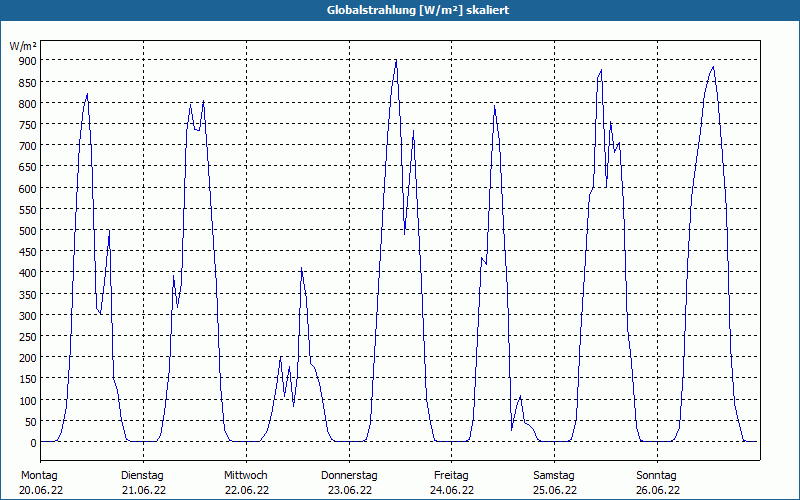Viewport: 800px width, 500px height.
Task: Select the y-axis value '0'
Action: pos(34,443)
